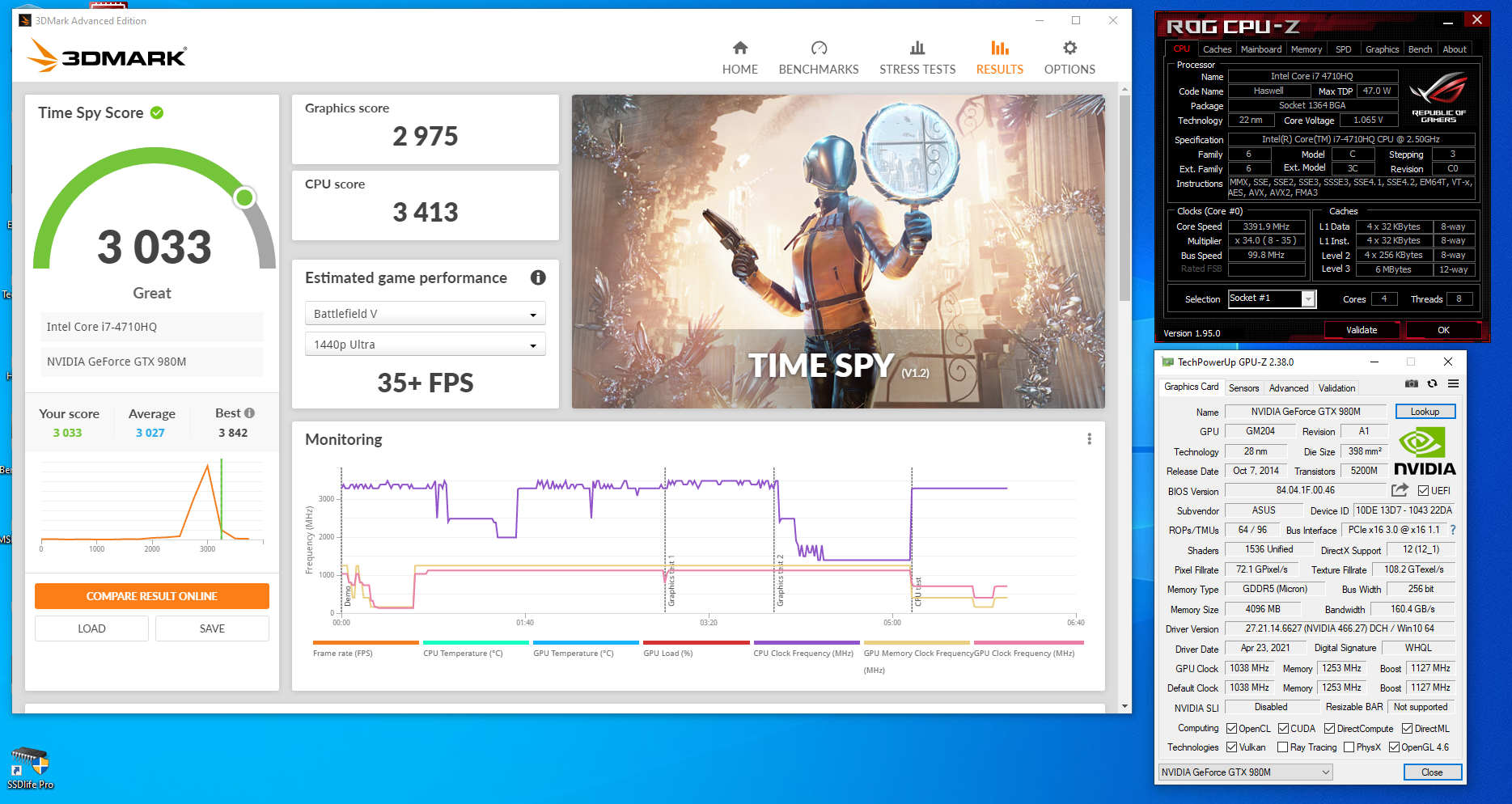Select the SSDlife Pro desktop icon
The width and height of the screenshot is (1512, 804).
click(x=30, y=768)
